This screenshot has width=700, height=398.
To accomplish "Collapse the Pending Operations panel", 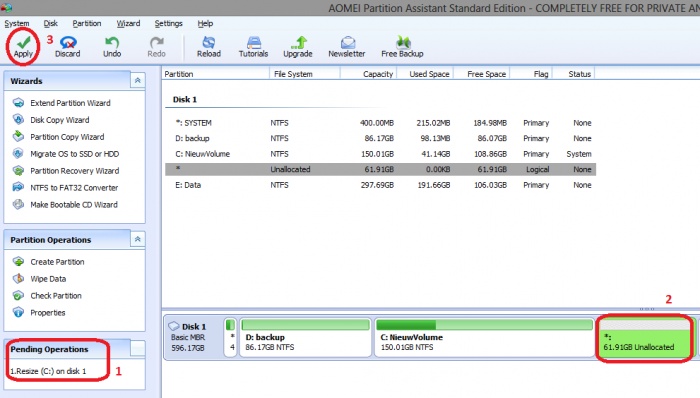I will point(138,348).
